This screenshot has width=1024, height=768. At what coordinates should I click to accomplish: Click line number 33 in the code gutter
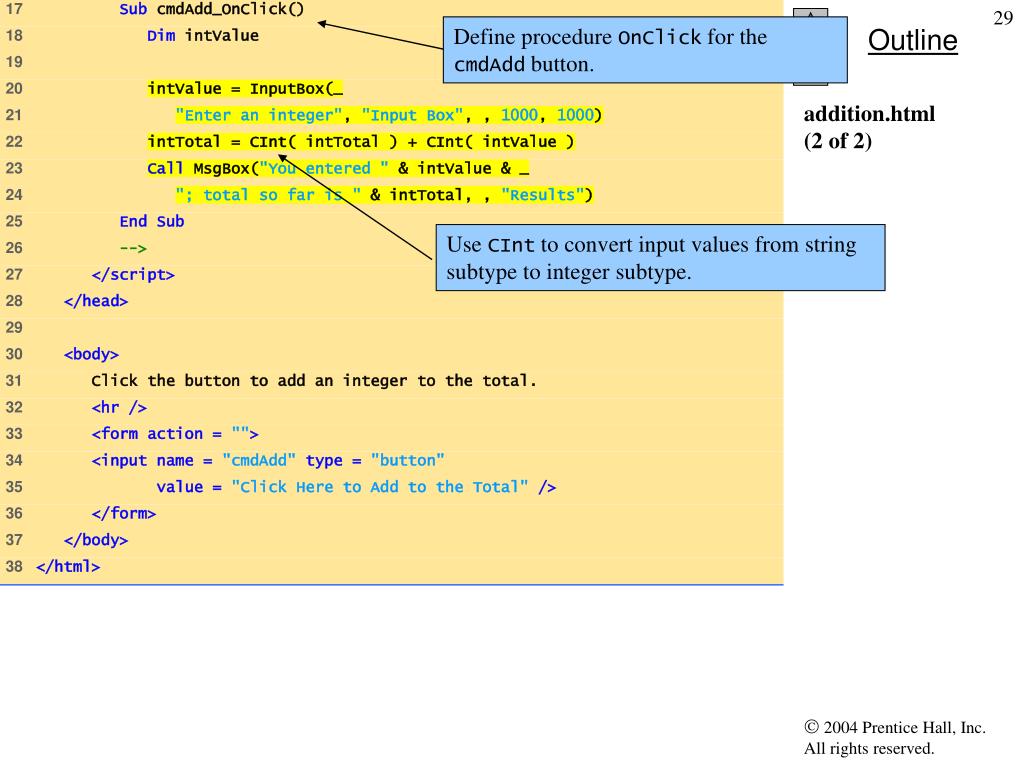[x=14, y=434]
